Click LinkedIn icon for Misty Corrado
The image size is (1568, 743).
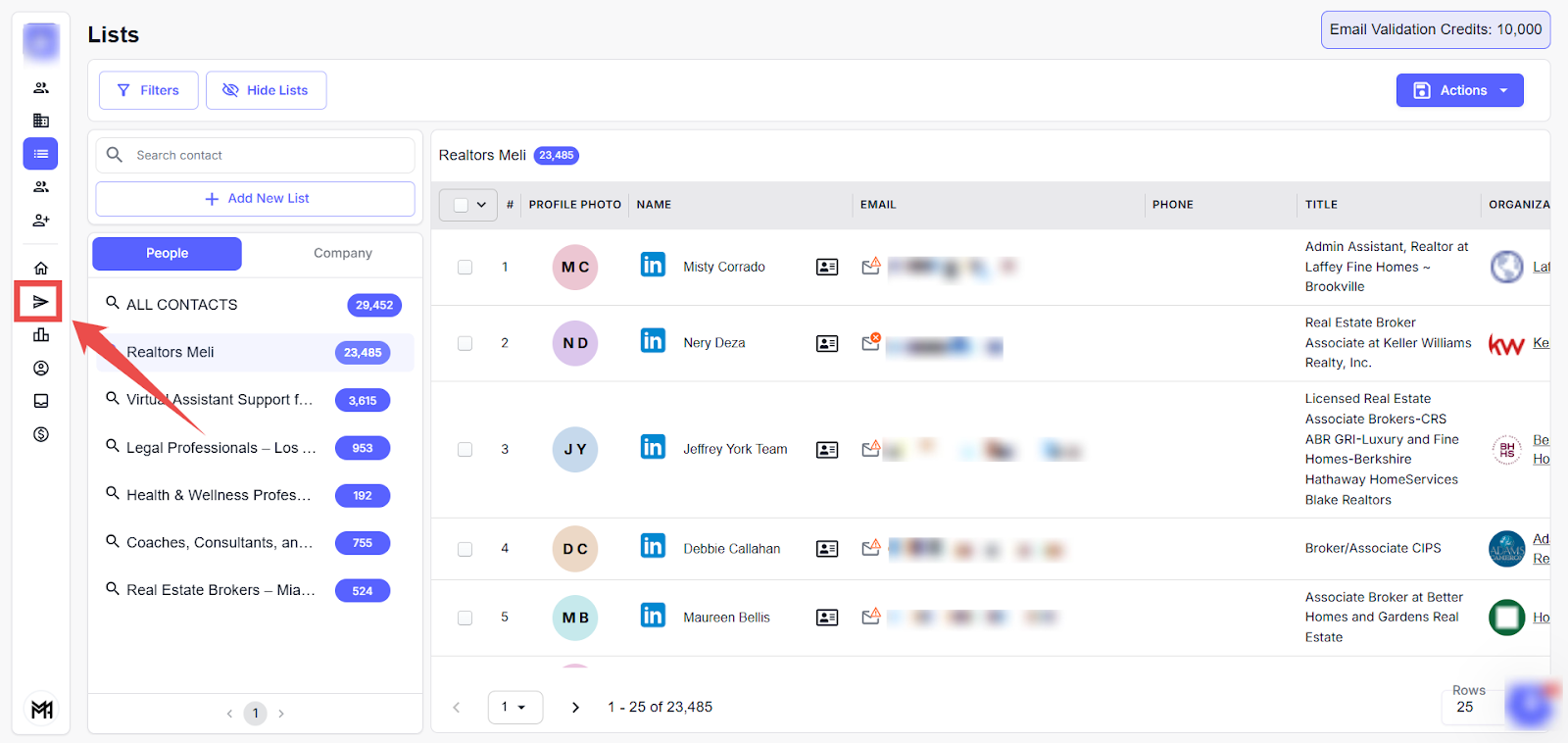pyautogui.click(x=653, y=266)
